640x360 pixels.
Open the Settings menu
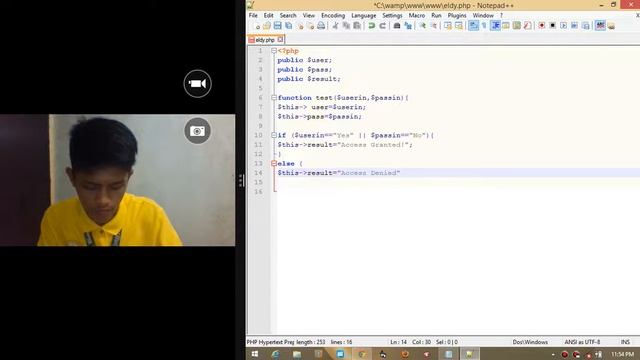point(392,16)
